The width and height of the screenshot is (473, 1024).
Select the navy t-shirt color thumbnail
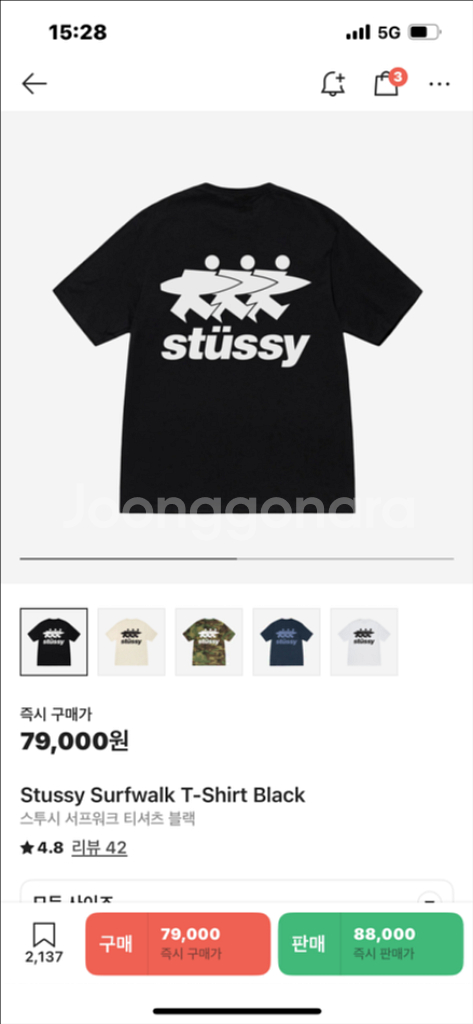[287, 641]
